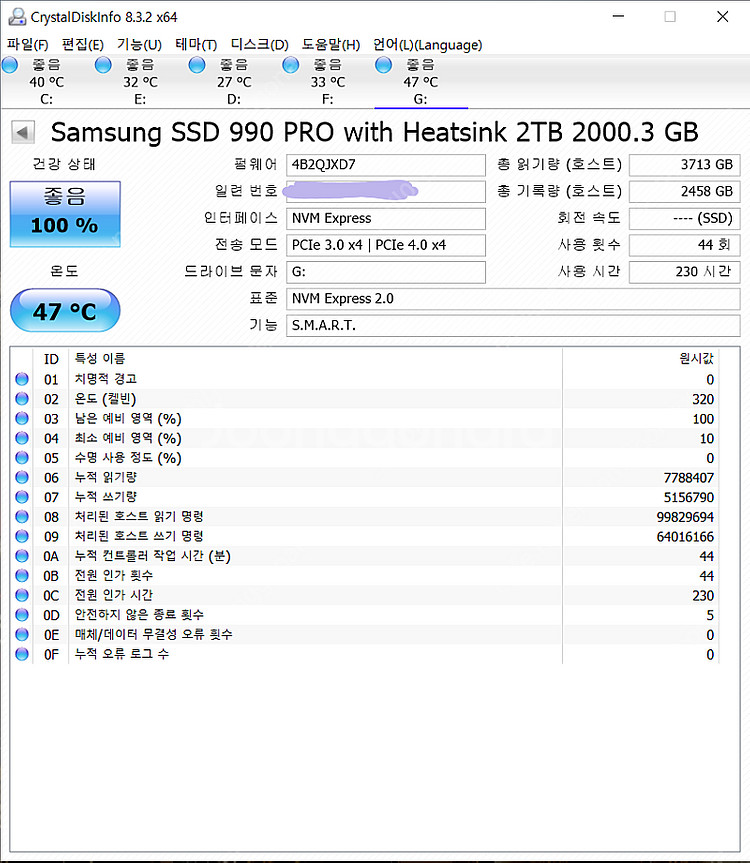Select raw value 99829694
Screen dimensions: 750x863
click(x=685, y=517)
